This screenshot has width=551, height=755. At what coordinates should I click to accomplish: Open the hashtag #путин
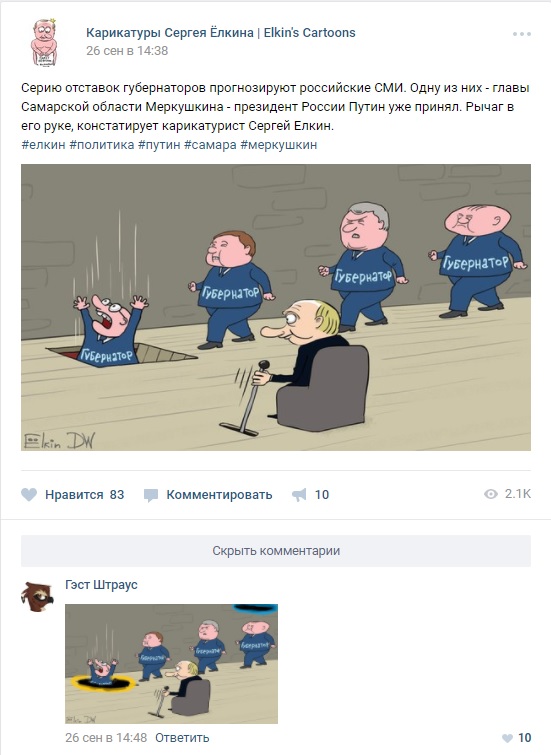click(159, 145)
